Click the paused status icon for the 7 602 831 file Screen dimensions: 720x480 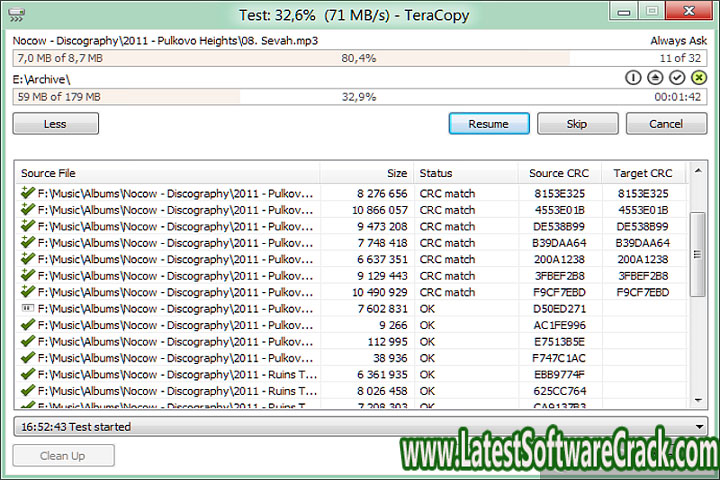[27, 309]
